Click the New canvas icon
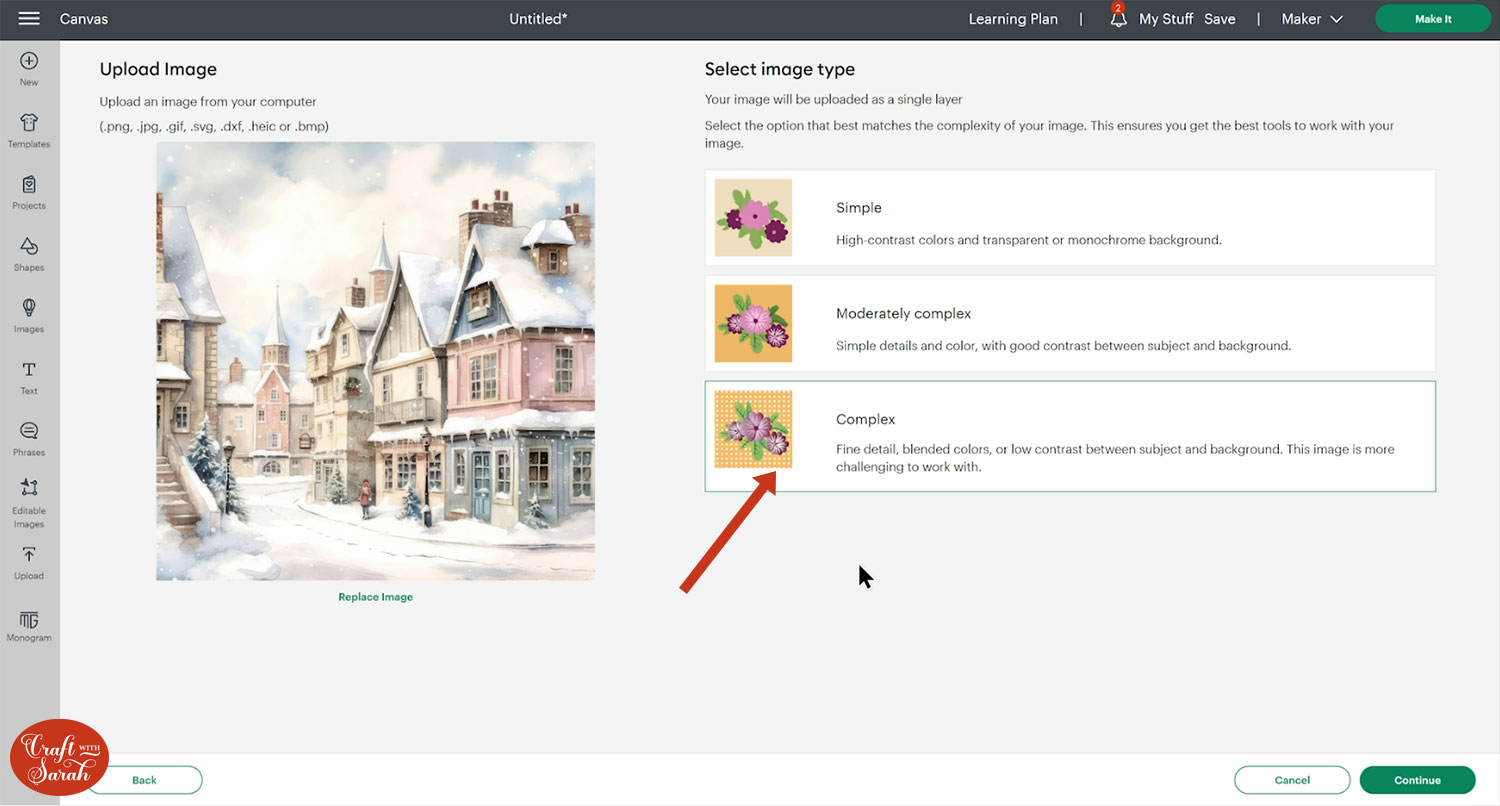The image size is (1500, 806). tap(29, 62)
